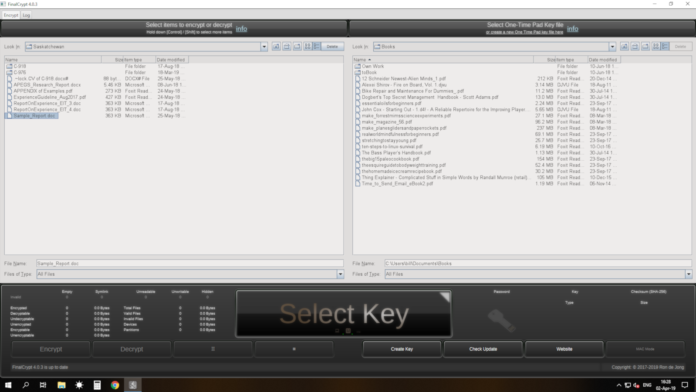
Task: Open Task View on taskbar
Action: click(43, 385)
